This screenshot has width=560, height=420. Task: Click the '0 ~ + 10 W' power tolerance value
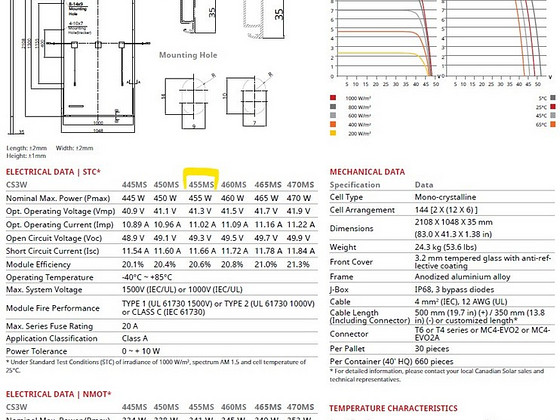click(x=141, y=351)
